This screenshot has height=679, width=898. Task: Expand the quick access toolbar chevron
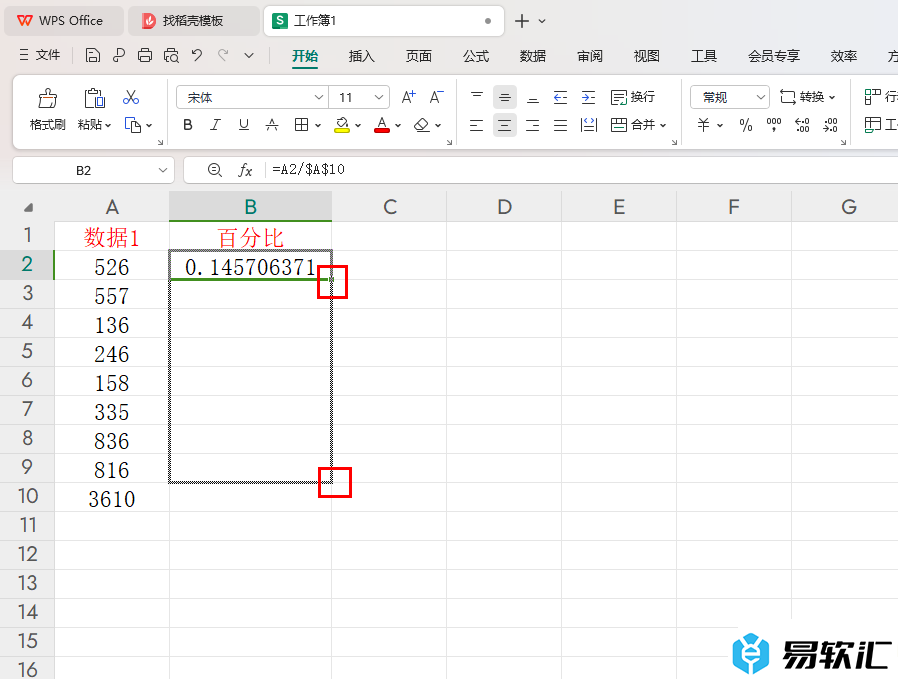pos(249,56)
